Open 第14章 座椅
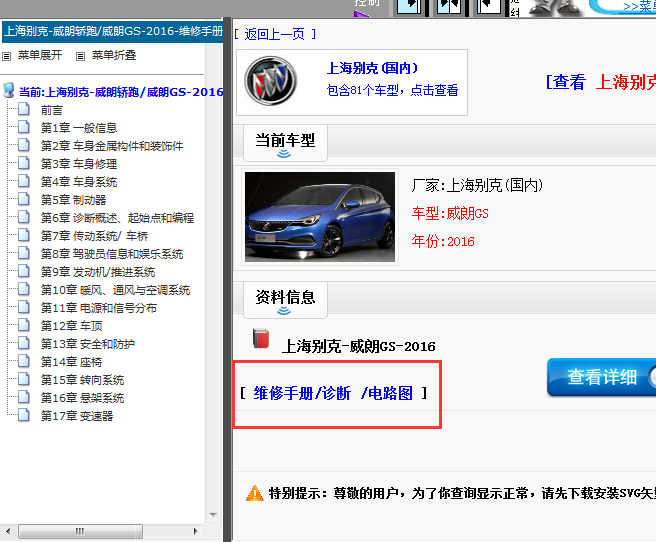 pos(72,362)
